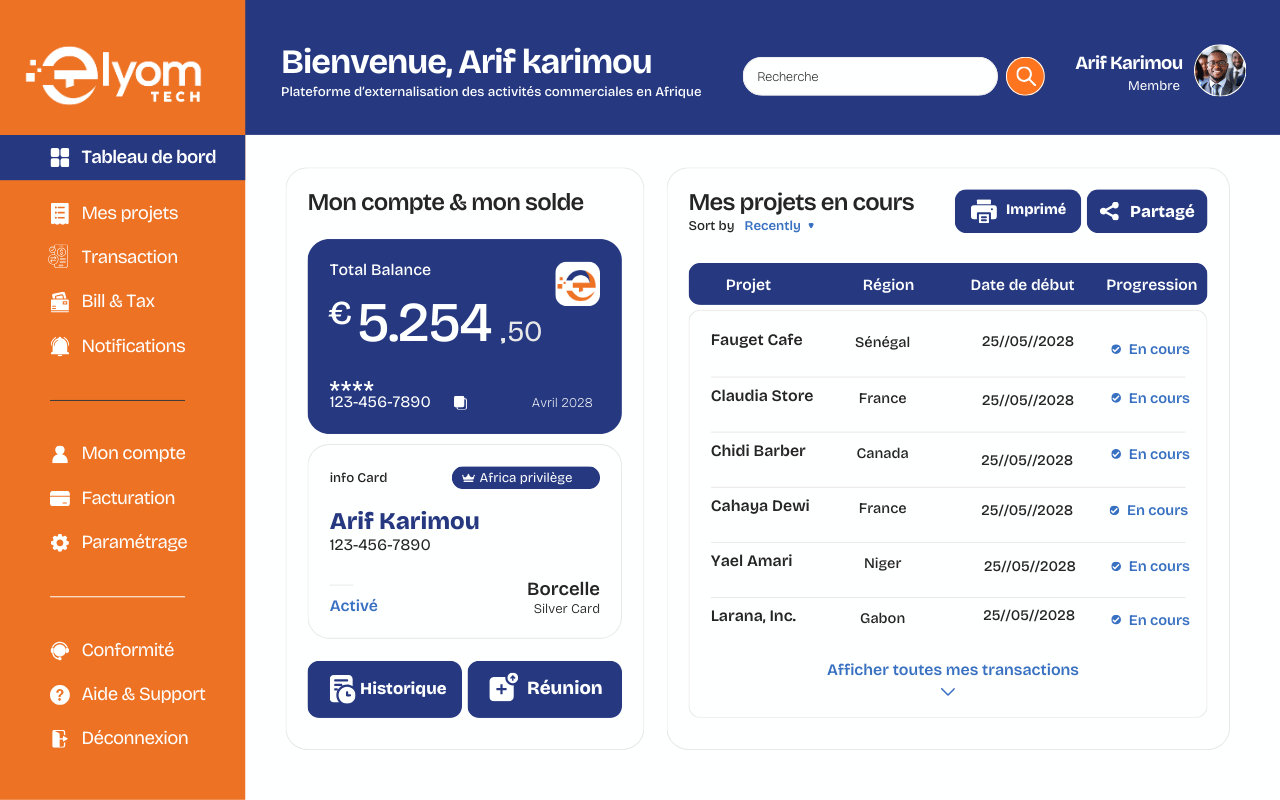Click into the Recherche search field
The image size is (1280, 800).
tap(868, 77)
